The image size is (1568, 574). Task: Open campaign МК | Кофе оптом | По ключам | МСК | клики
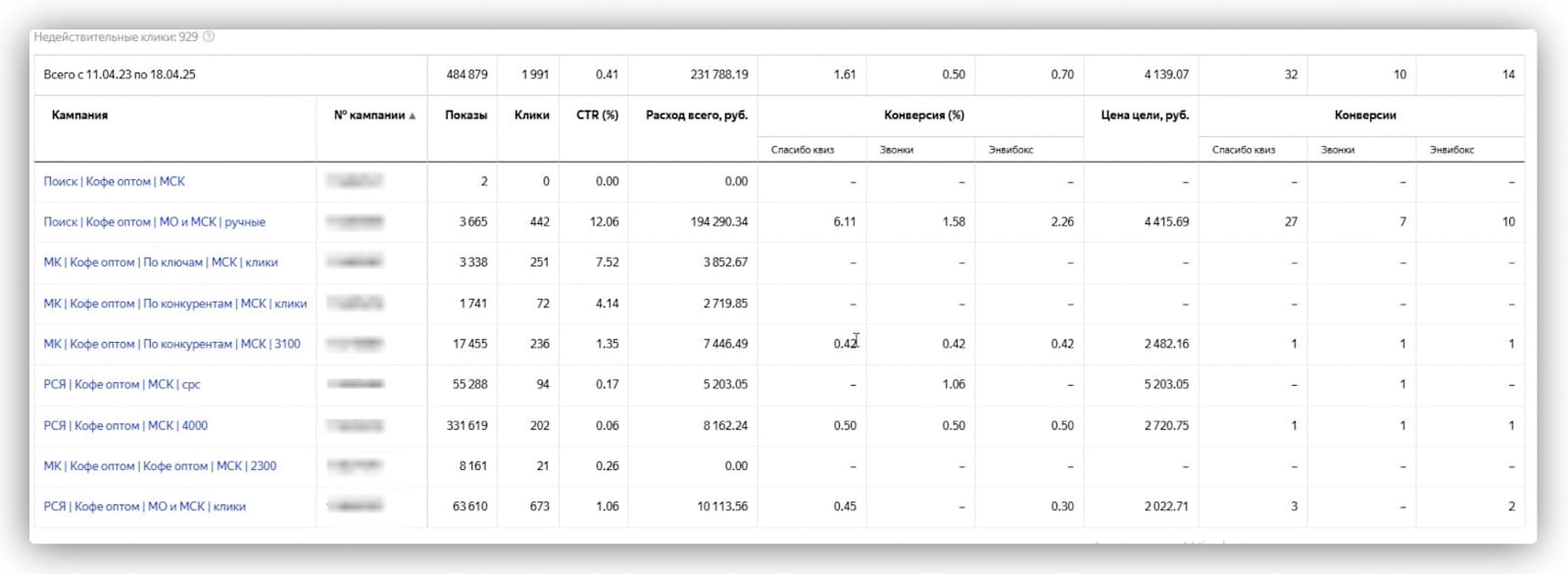[x=161, y=263]
